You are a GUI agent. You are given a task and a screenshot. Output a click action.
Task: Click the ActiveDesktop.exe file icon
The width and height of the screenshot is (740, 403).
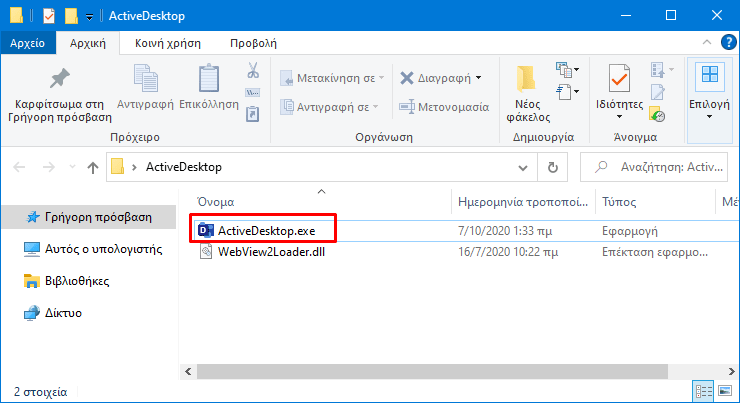[206, 231]
